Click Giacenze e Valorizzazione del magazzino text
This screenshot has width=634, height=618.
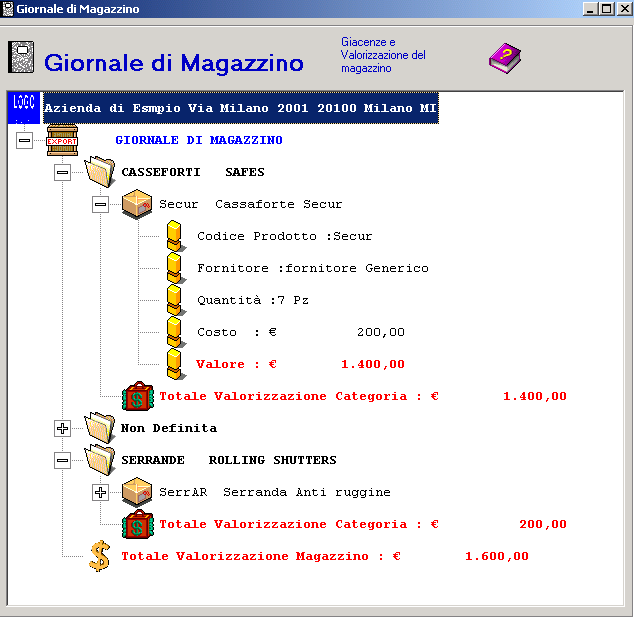(x=383, y=55)
